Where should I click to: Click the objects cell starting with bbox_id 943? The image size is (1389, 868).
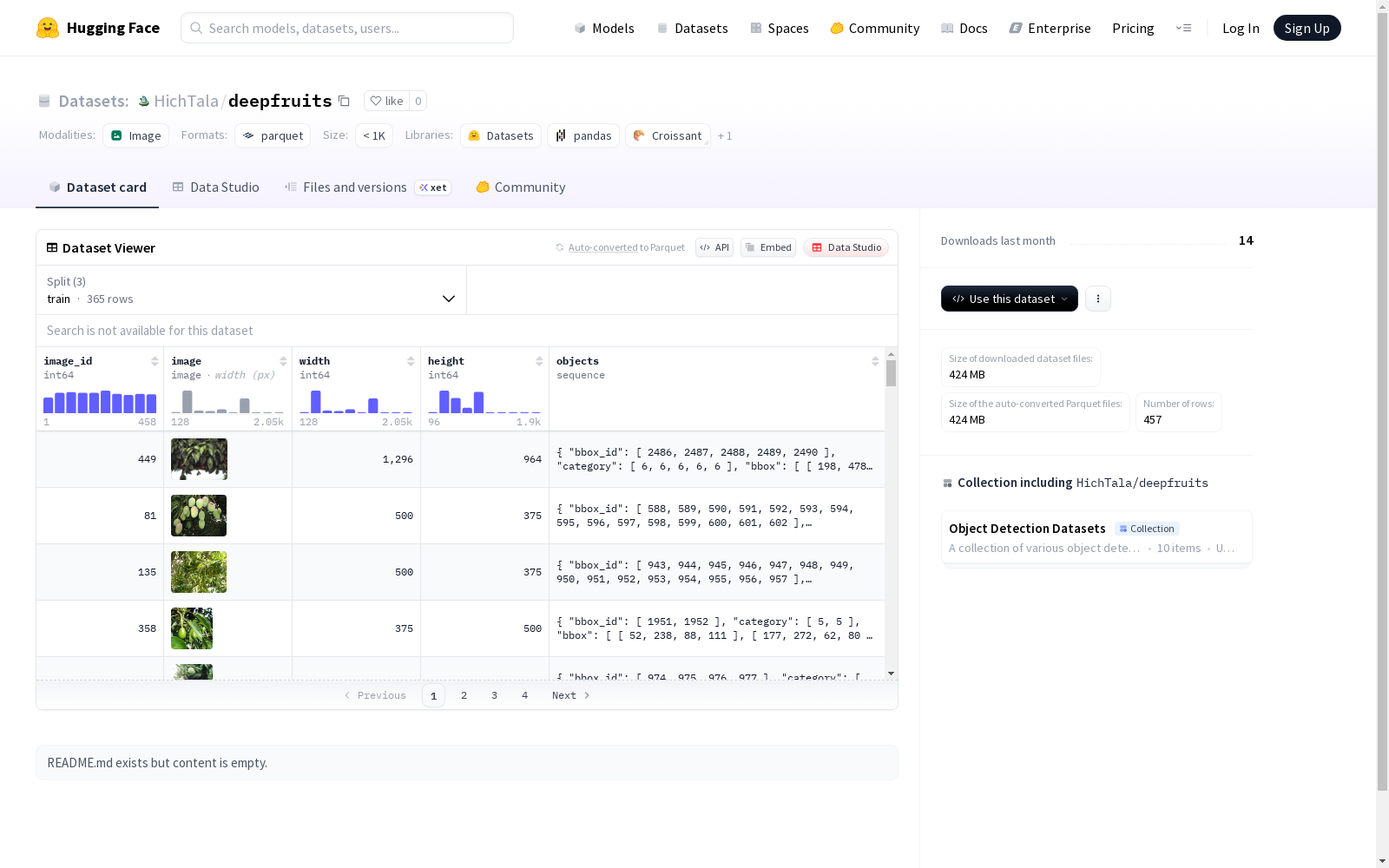(x=717, y=572)
